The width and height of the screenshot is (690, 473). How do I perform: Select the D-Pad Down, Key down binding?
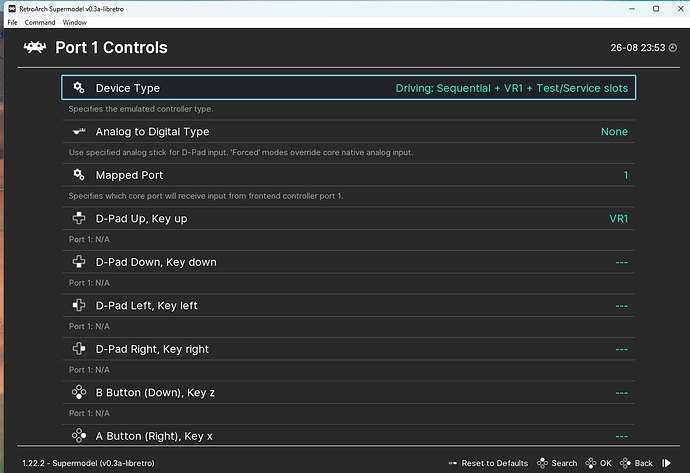349,262
